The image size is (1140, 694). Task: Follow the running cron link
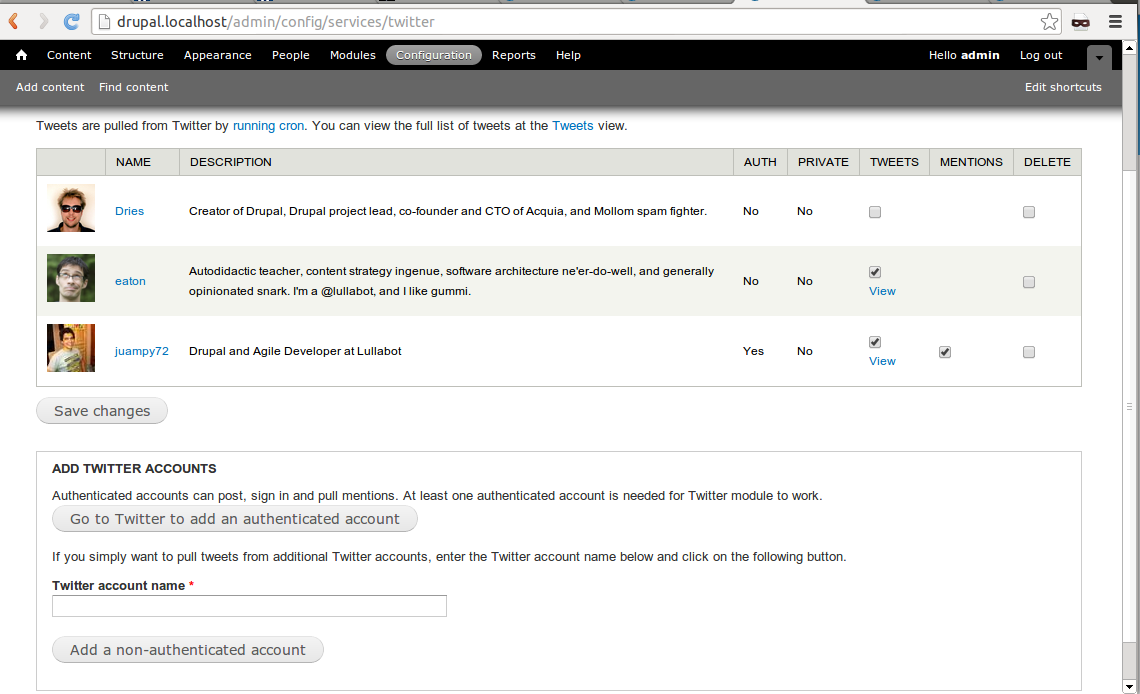coord(268,126)
